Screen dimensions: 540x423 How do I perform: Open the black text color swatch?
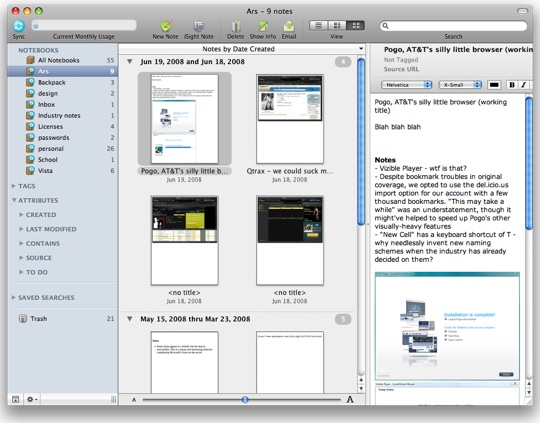[x=494, y=85]
